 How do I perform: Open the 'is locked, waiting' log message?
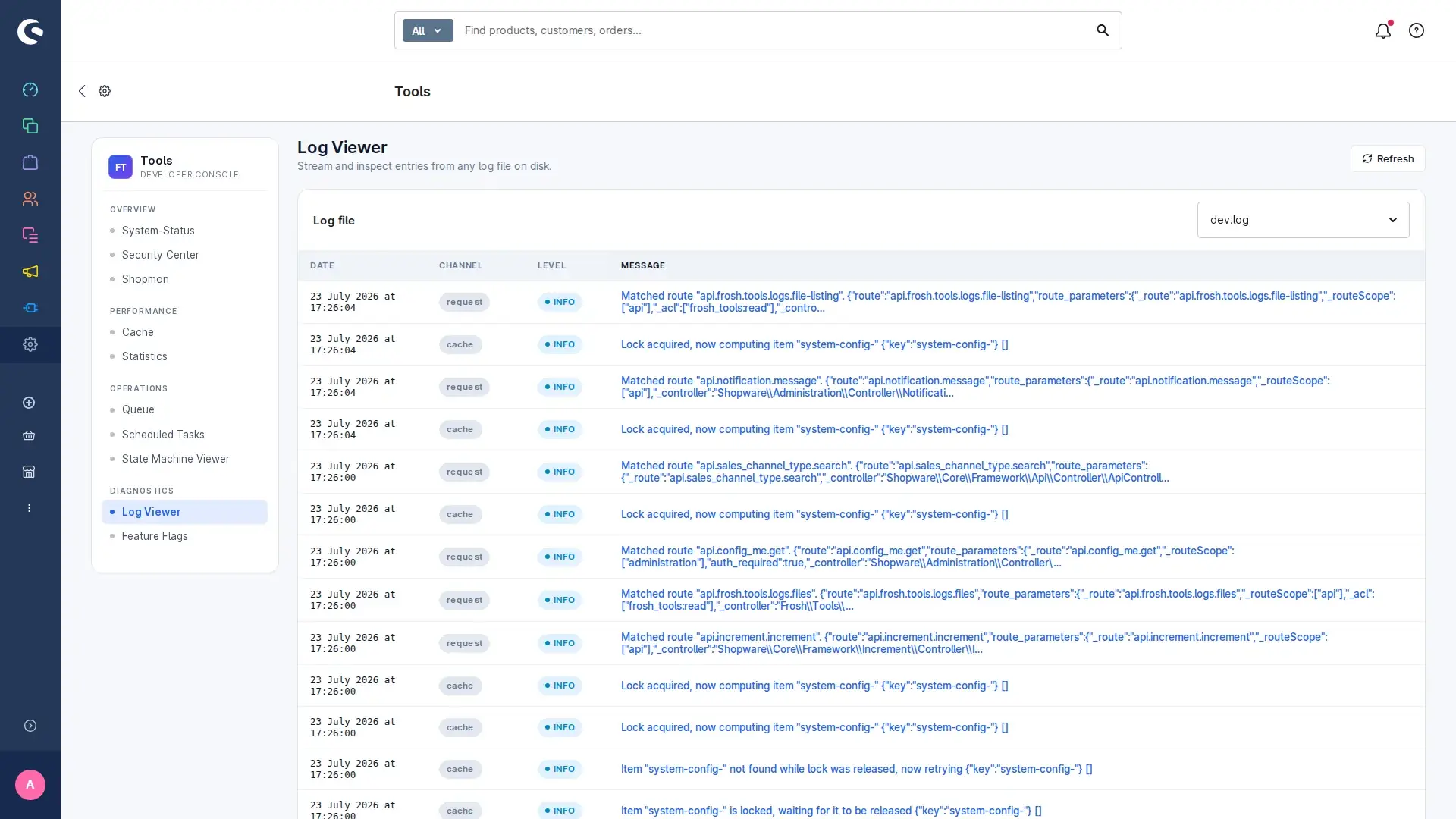(831, 811)
